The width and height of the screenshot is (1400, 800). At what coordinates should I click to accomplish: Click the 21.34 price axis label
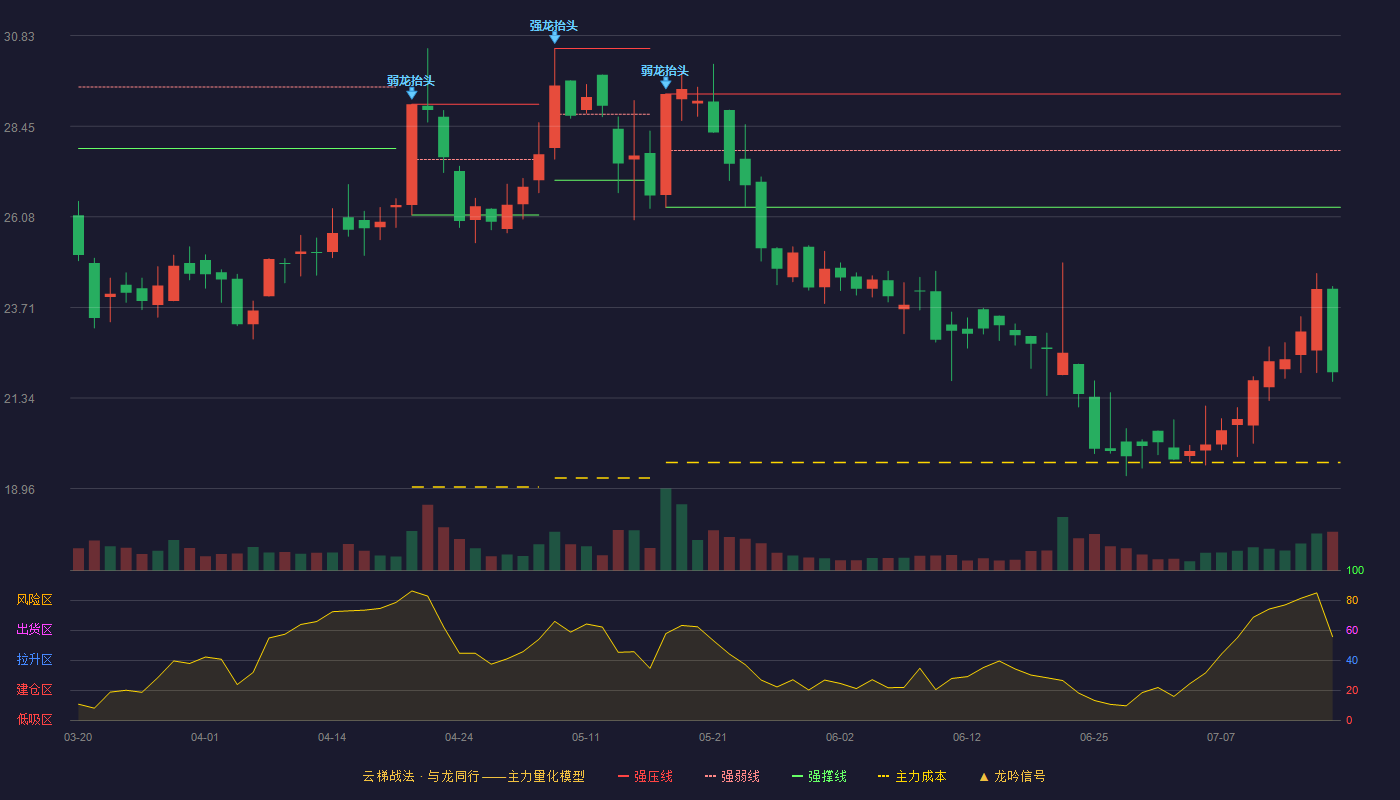pyautogui.click(x=19, y=398)
